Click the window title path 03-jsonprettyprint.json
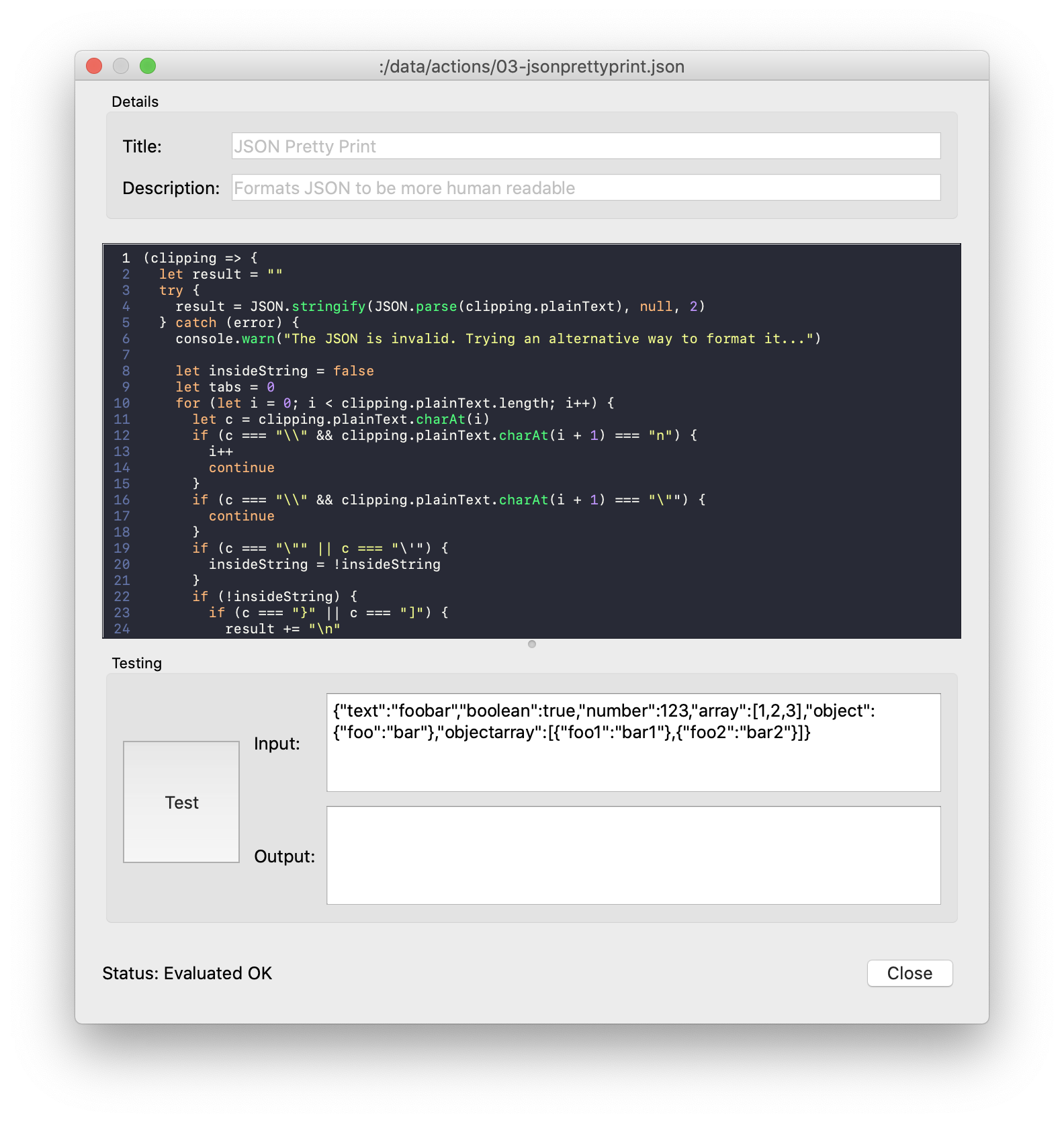The height and width of the screenshot is (1123, 1064). [532, 66]
